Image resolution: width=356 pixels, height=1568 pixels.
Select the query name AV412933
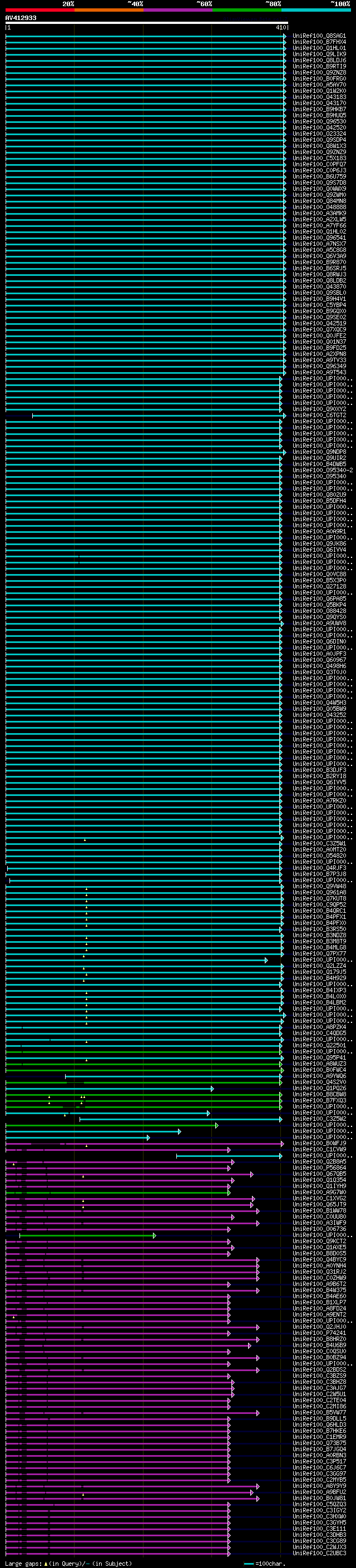click(21, 18)
